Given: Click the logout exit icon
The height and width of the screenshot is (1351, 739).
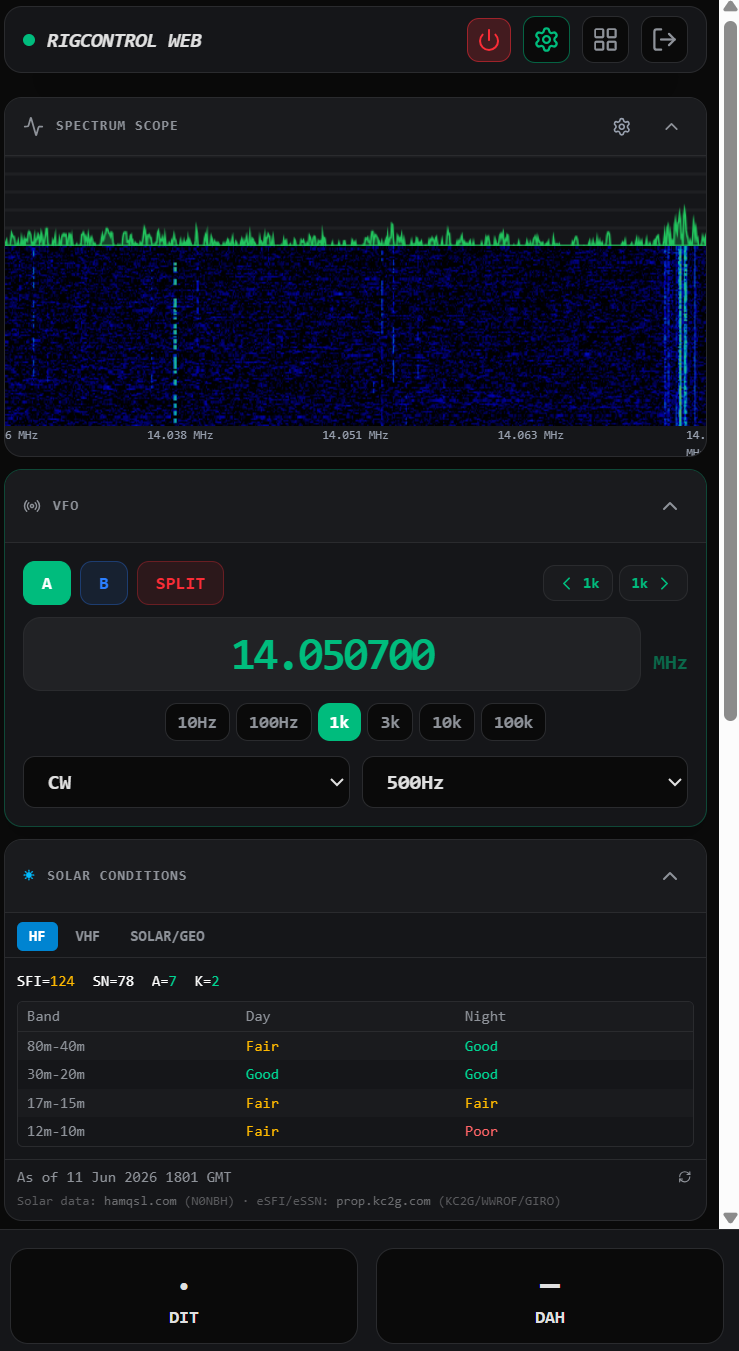Looking at the screenshot, I should [664, 40].
